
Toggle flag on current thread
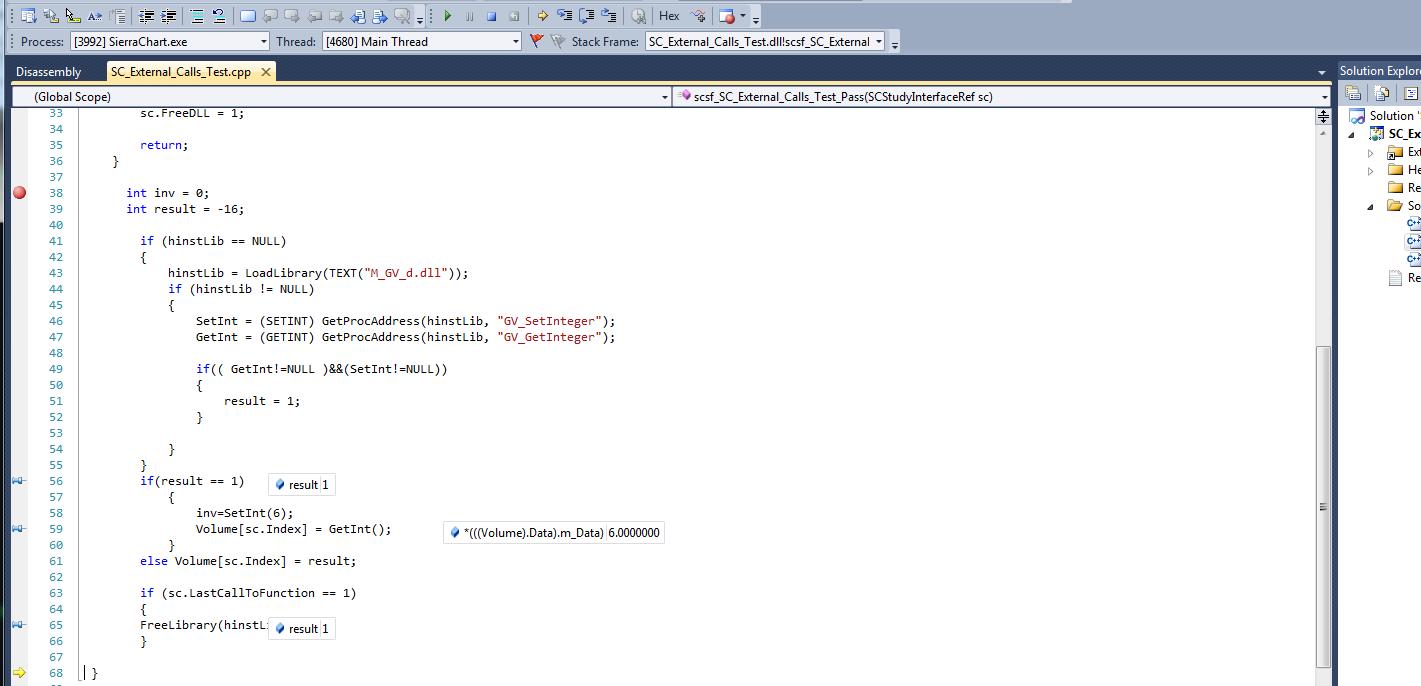point(536,41)
